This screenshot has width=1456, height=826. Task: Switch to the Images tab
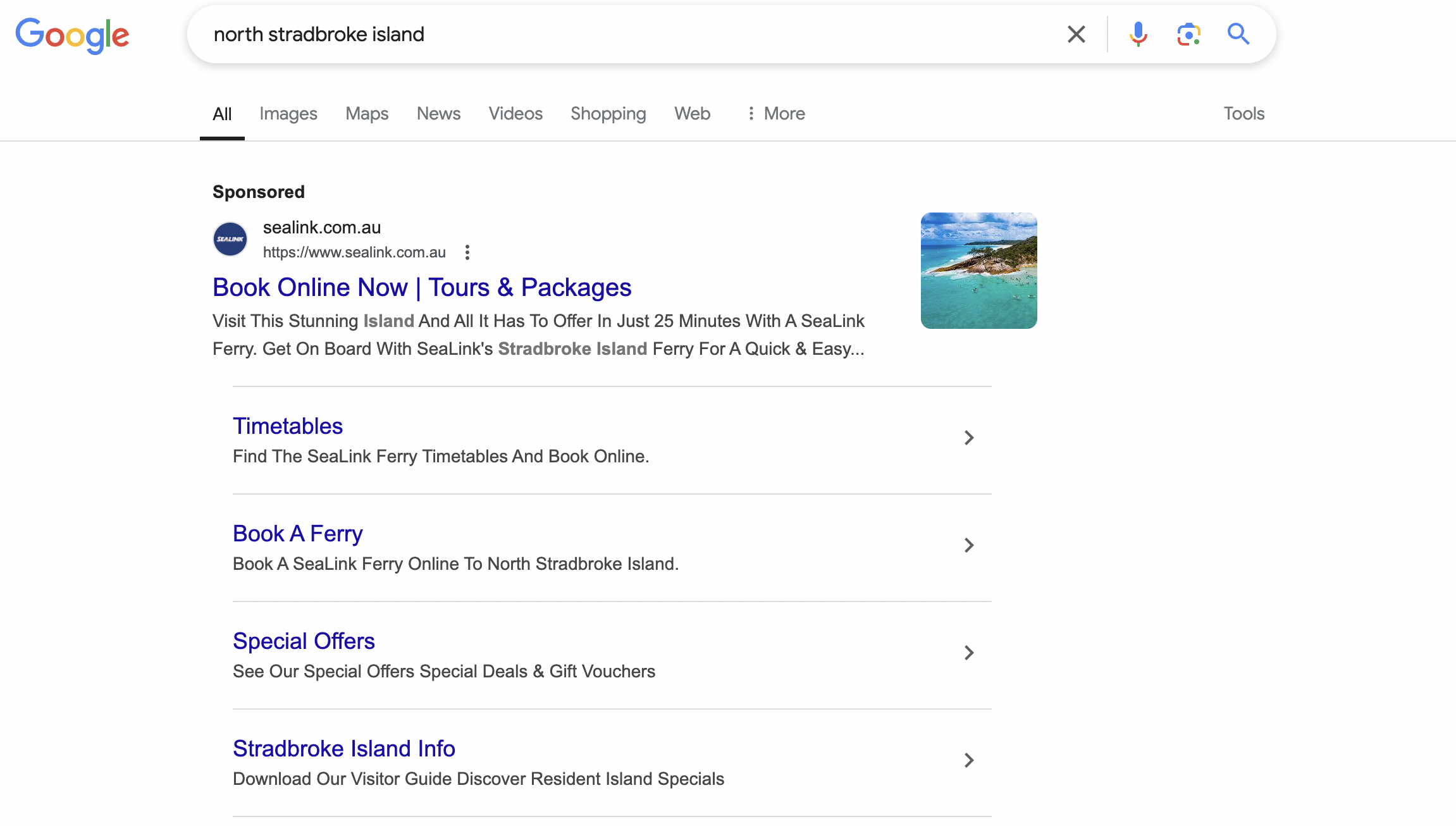pos(288,114)
